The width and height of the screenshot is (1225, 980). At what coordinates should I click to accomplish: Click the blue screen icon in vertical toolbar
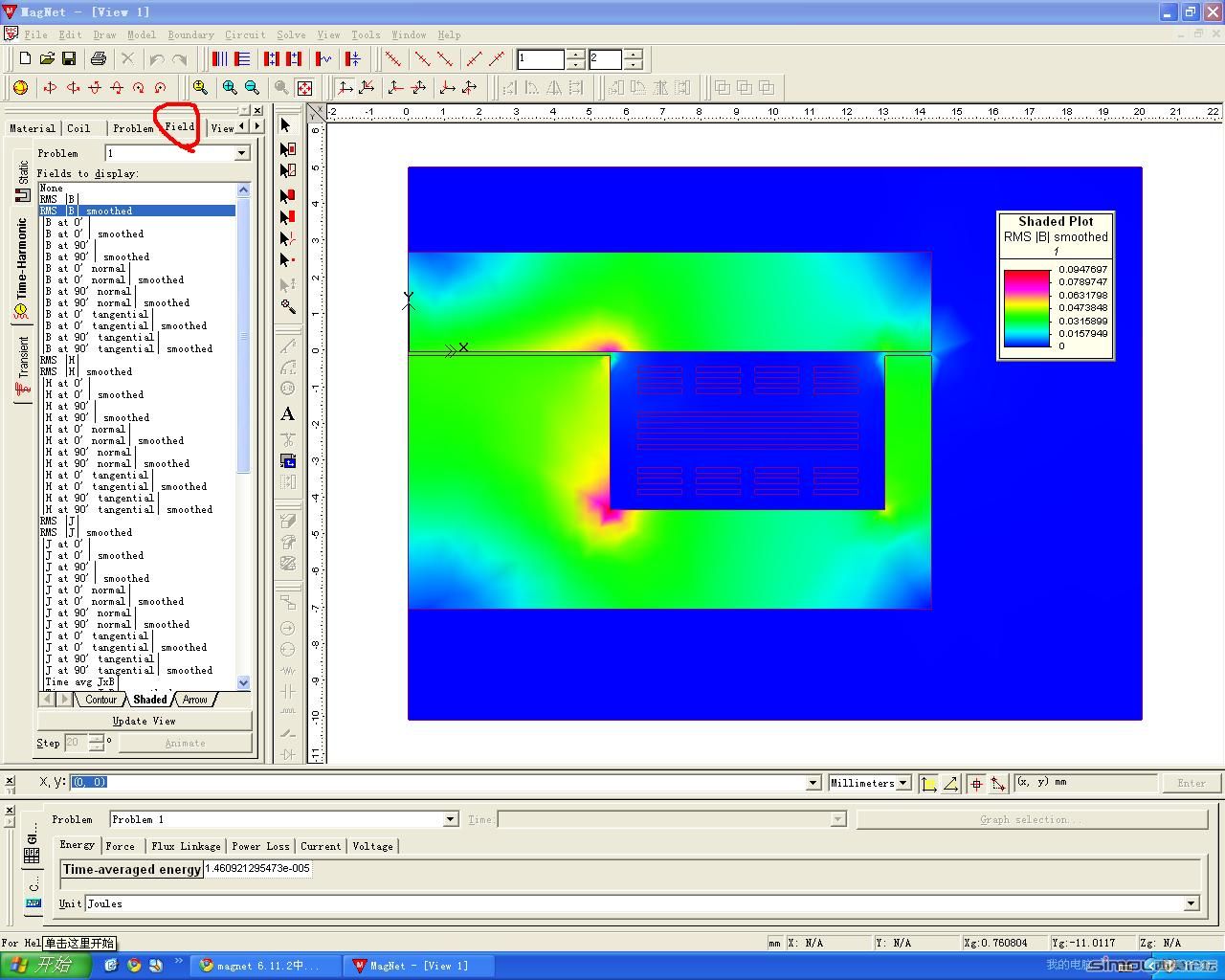point(287,461)
